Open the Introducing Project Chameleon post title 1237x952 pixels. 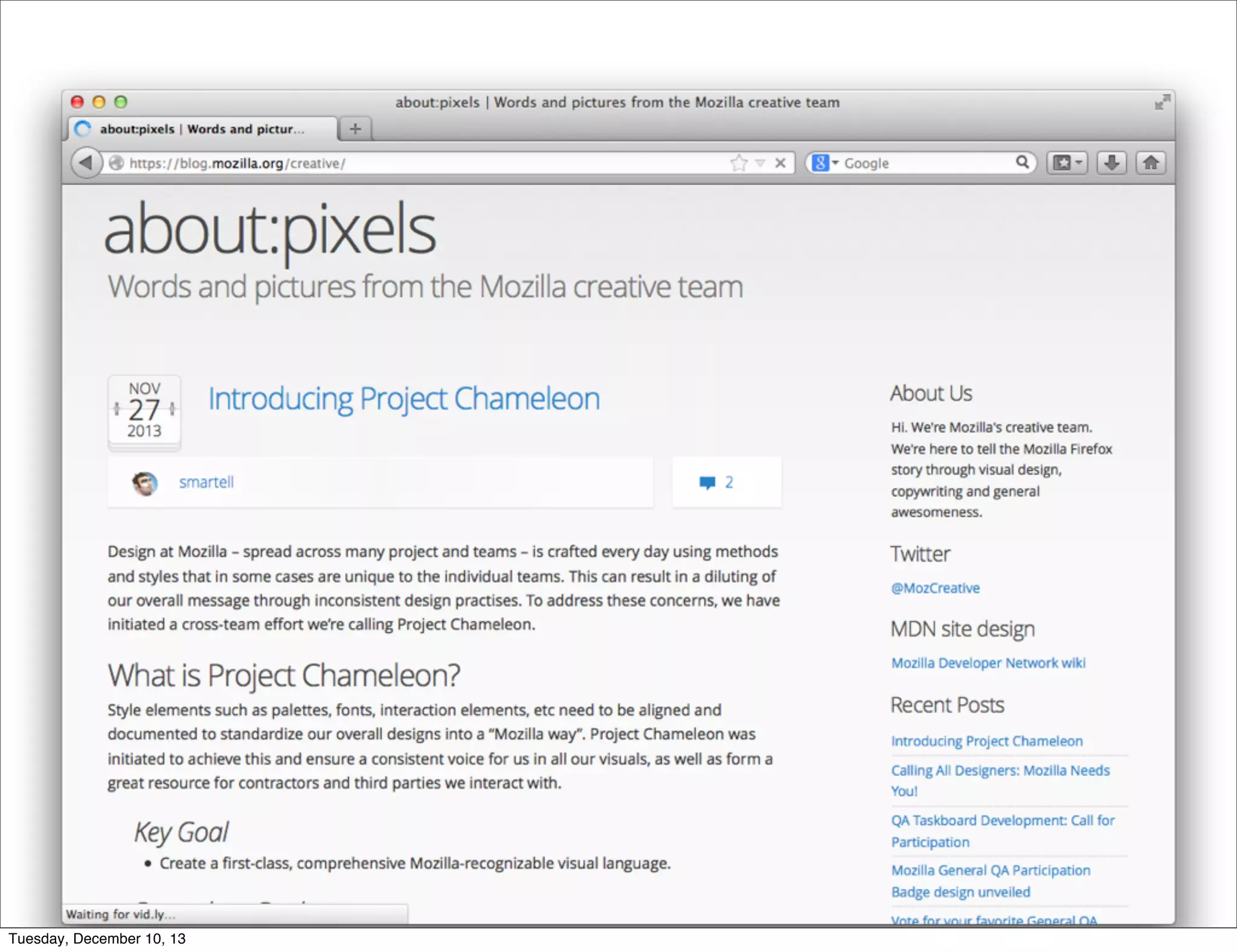[x=403, y=399]
